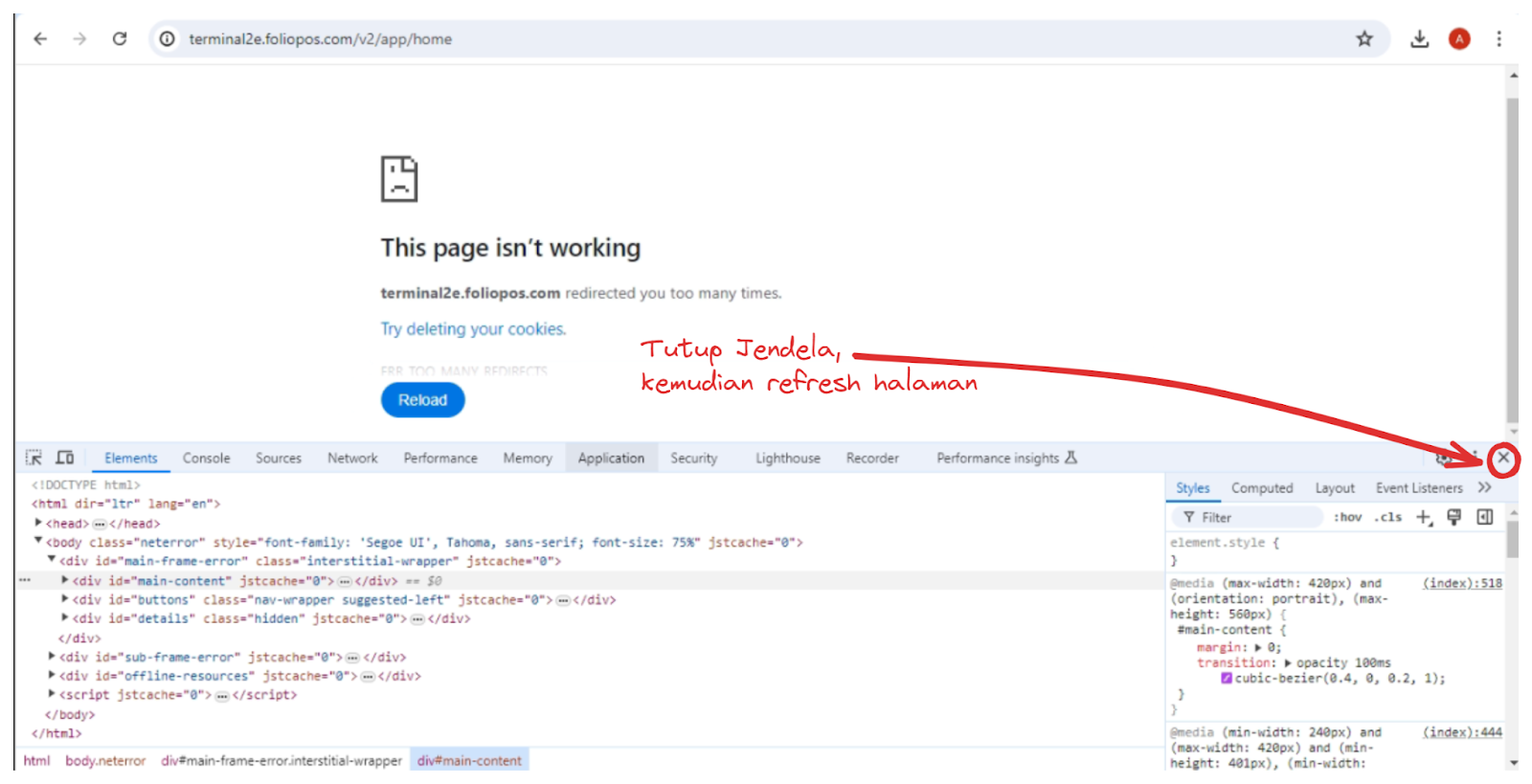This screenshot has height=784, width=1532.
Task: Add a new style rule with plus icon
Action: click(1424, 517)
